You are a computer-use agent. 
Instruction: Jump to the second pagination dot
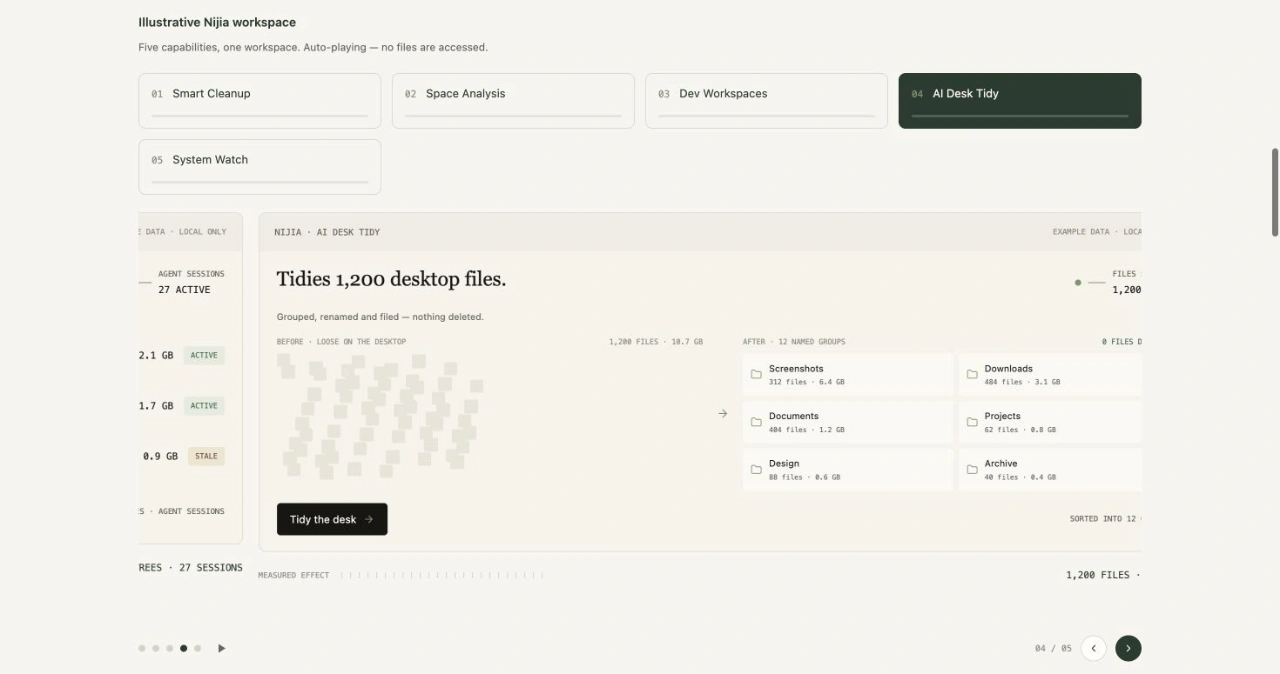point(156,648)
